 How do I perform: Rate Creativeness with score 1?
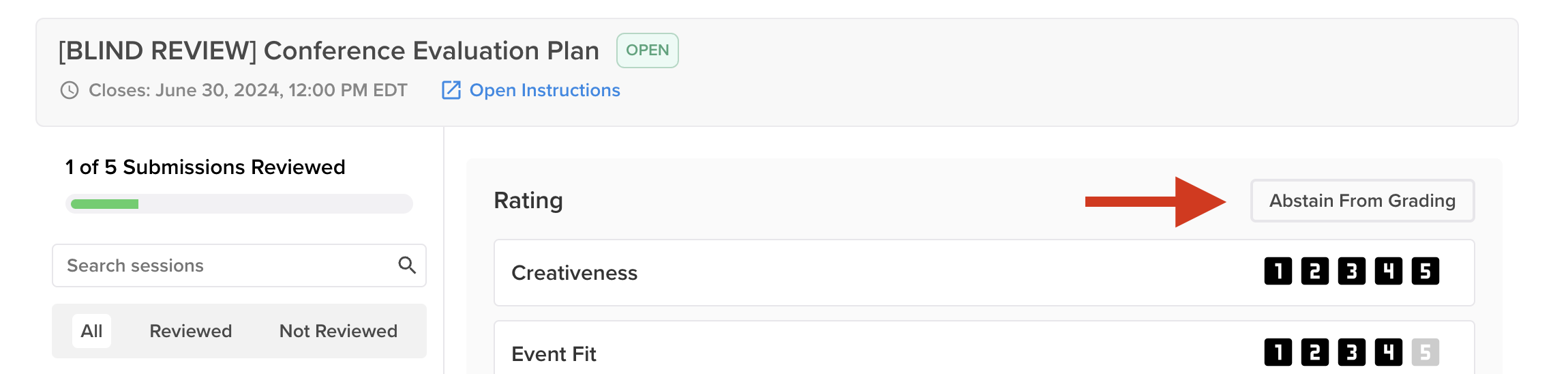coord(1278,272)
